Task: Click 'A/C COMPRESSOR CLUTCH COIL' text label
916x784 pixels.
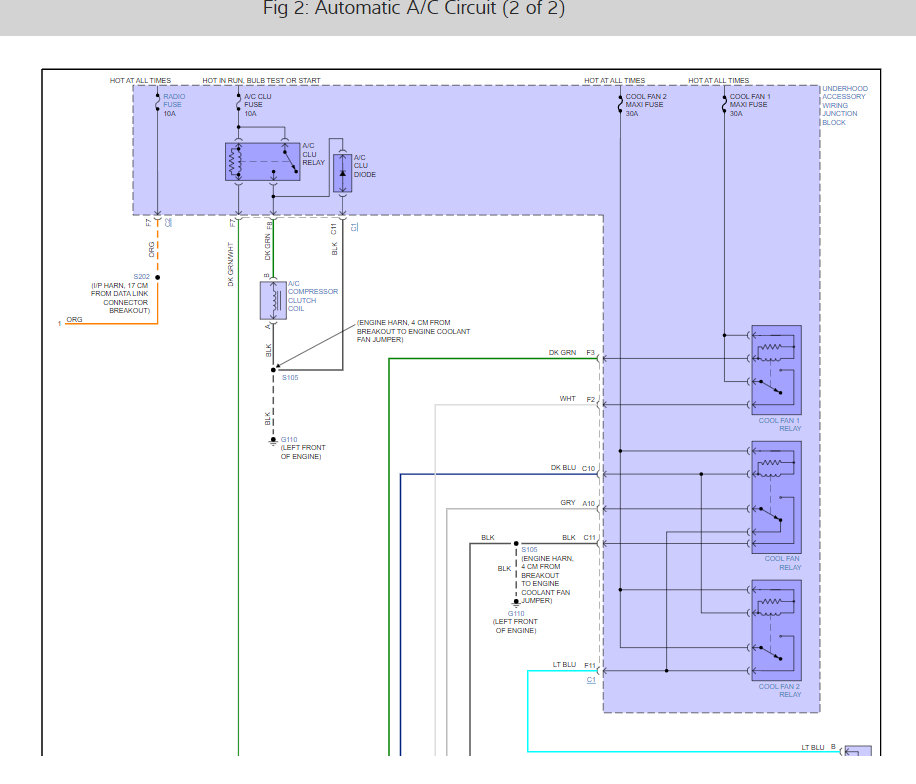Action: point(313,296)
